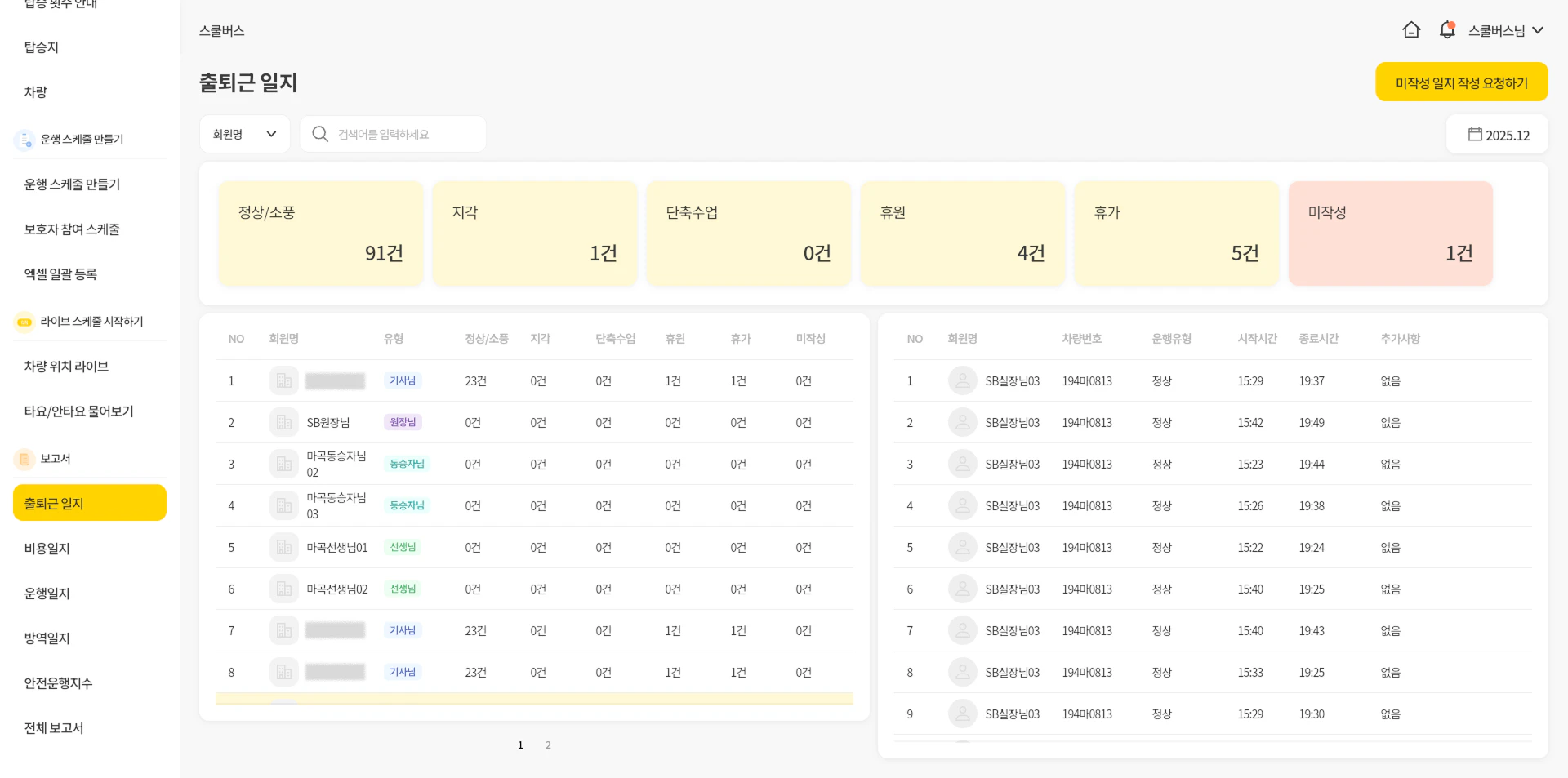Go to 차량 위치 라이브 menu

66,367
